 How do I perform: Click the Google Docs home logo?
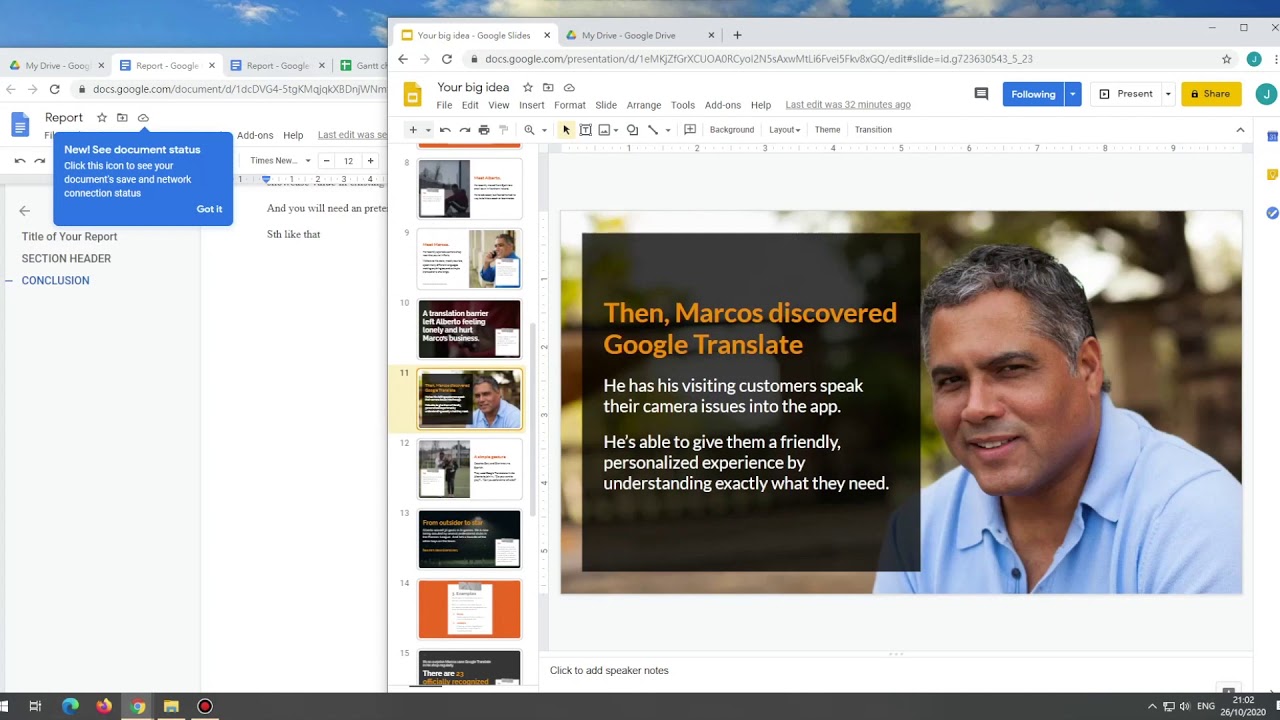(x=21, y=124)
